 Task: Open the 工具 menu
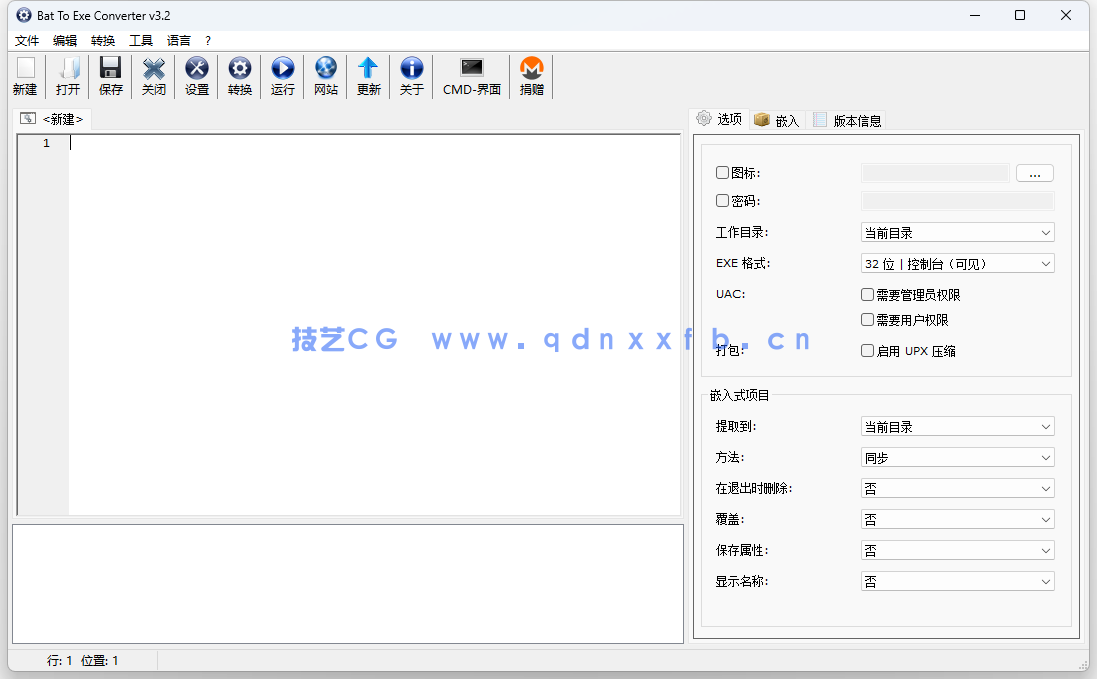click(x=140, y=40)
